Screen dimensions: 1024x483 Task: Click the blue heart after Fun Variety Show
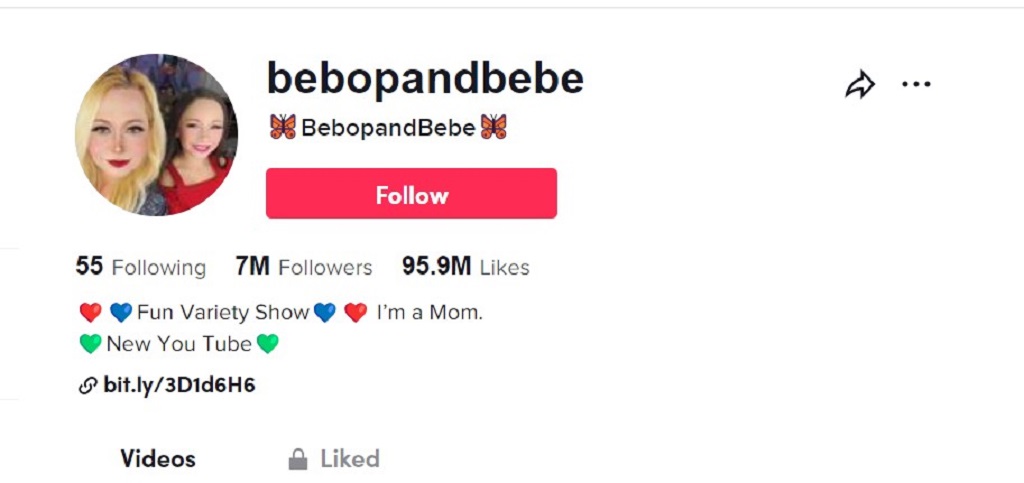coord(325,313)
